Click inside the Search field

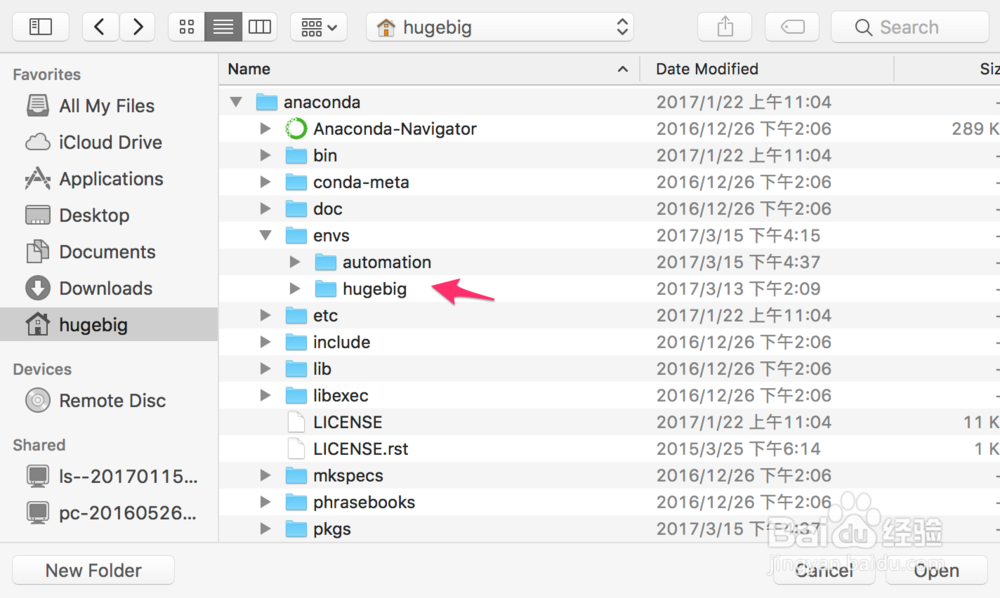coord(910,26)
